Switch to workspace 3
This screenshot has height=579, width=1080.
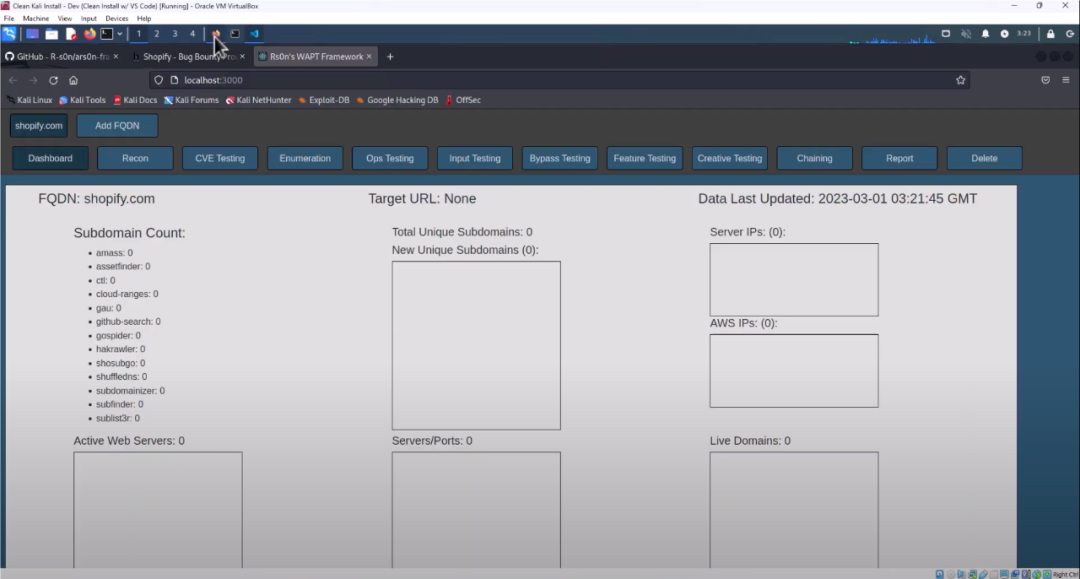pos(174,34)
